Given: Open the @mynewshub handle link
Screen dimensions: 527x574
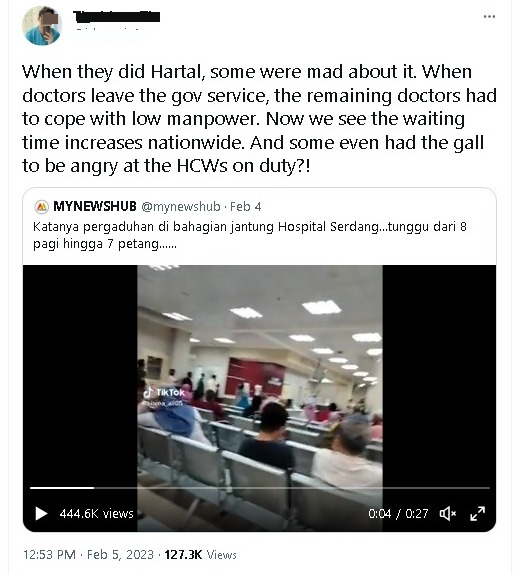Looking at the screenshot, I should tap(181, 207).
